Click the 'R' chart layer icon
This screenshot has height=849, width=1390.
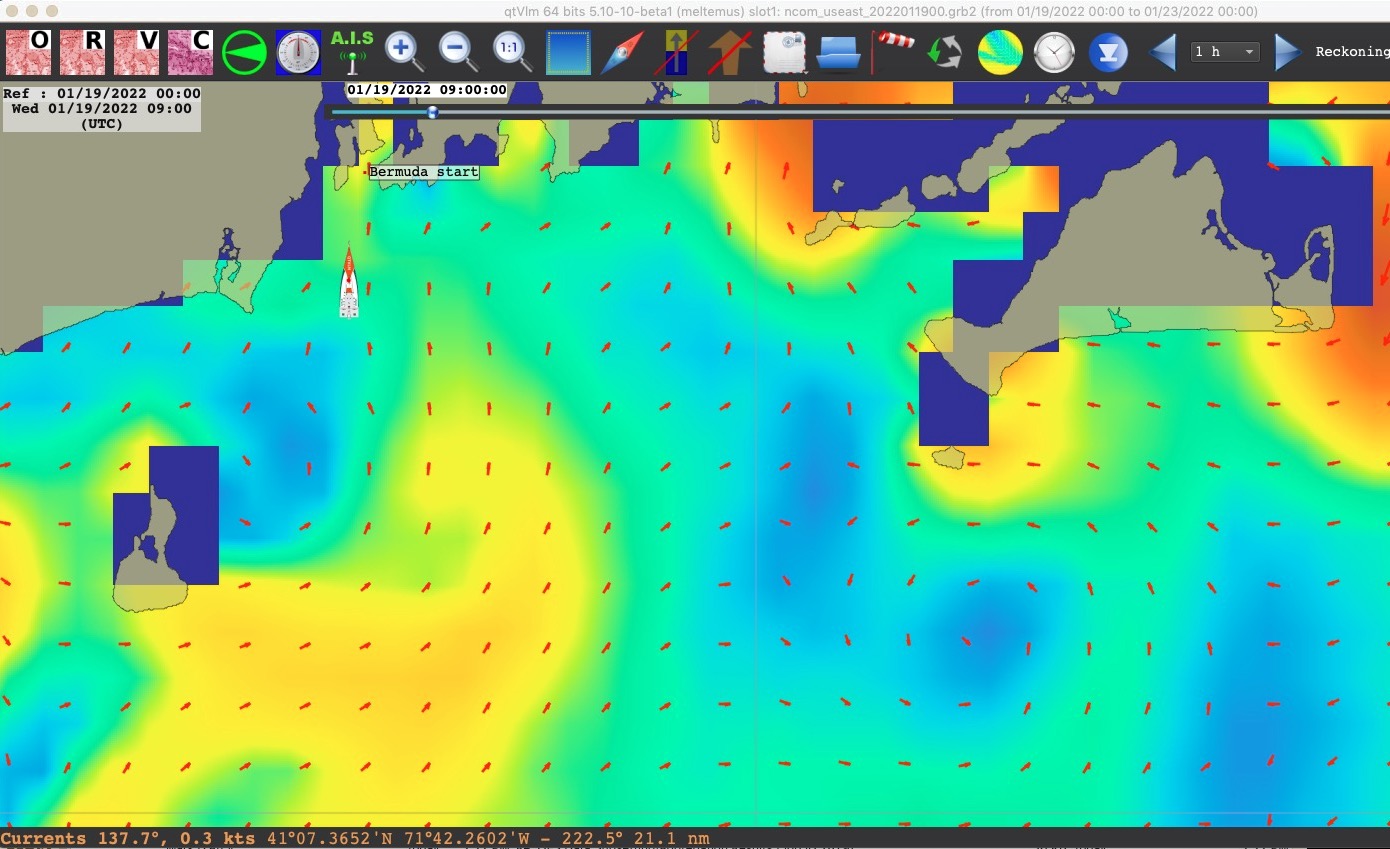(x=83, y=52)
